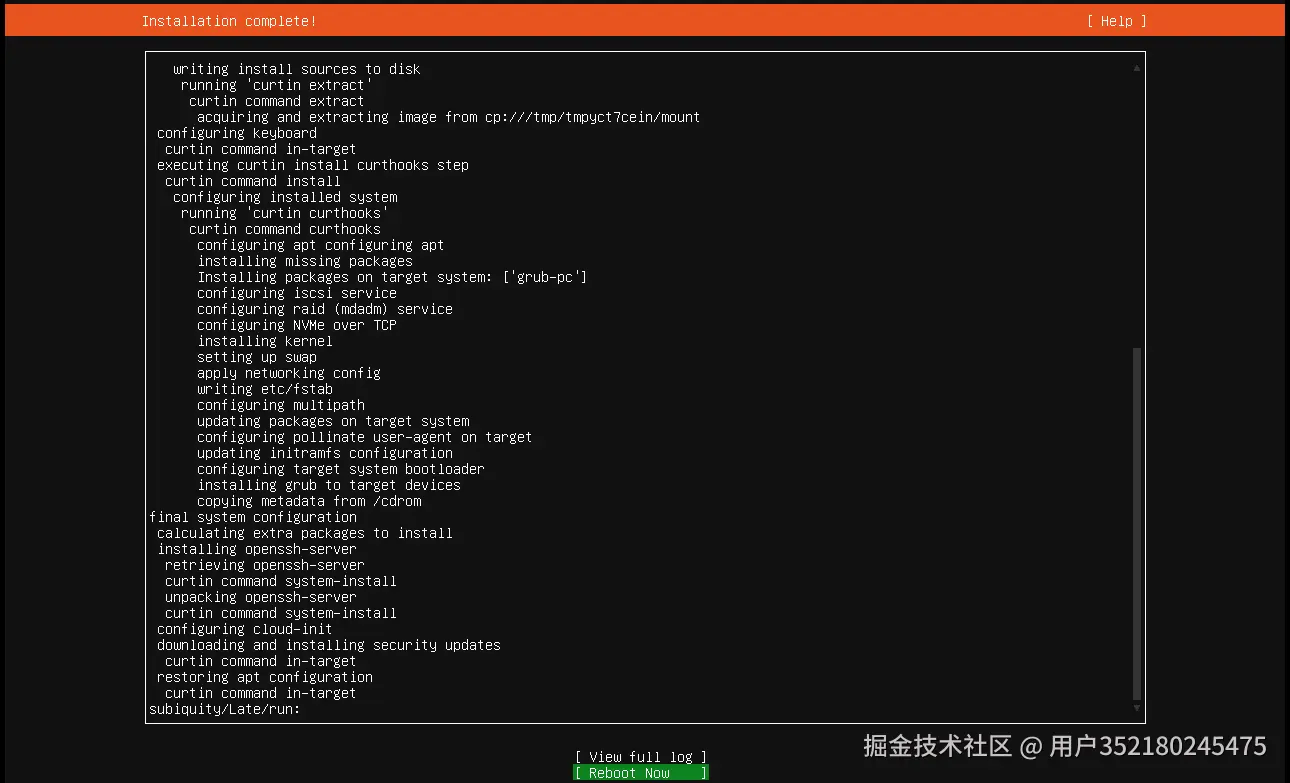The width and height of the screenshot is (1290, 783).
Task: Click 'copying metadata from /cdrom' line
Action: click(309, 501)
